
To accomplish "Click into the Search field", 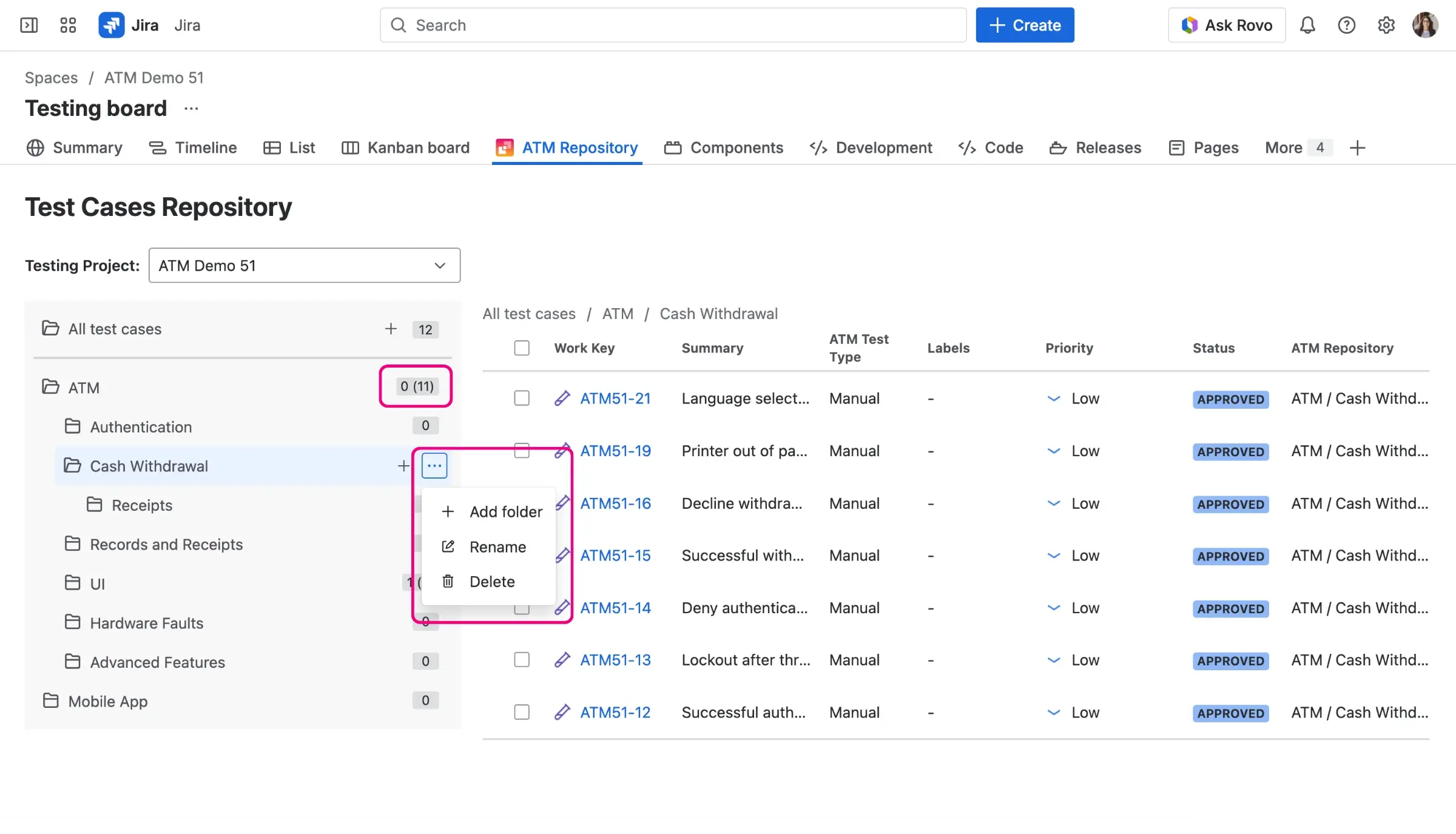I will 673,25.
